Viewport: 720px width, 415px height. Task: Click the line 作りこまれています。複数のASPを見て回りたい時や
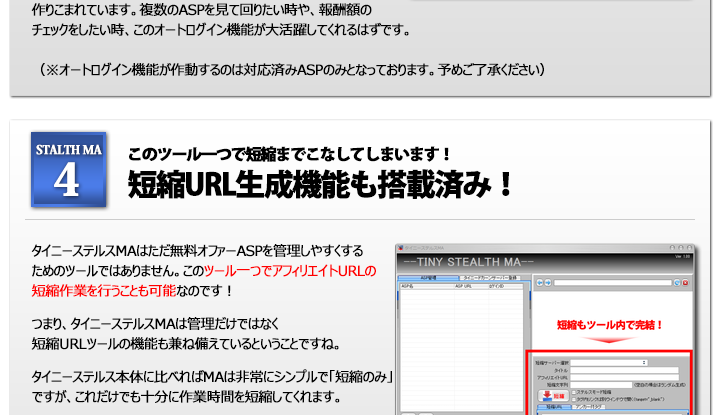[202, 10]
